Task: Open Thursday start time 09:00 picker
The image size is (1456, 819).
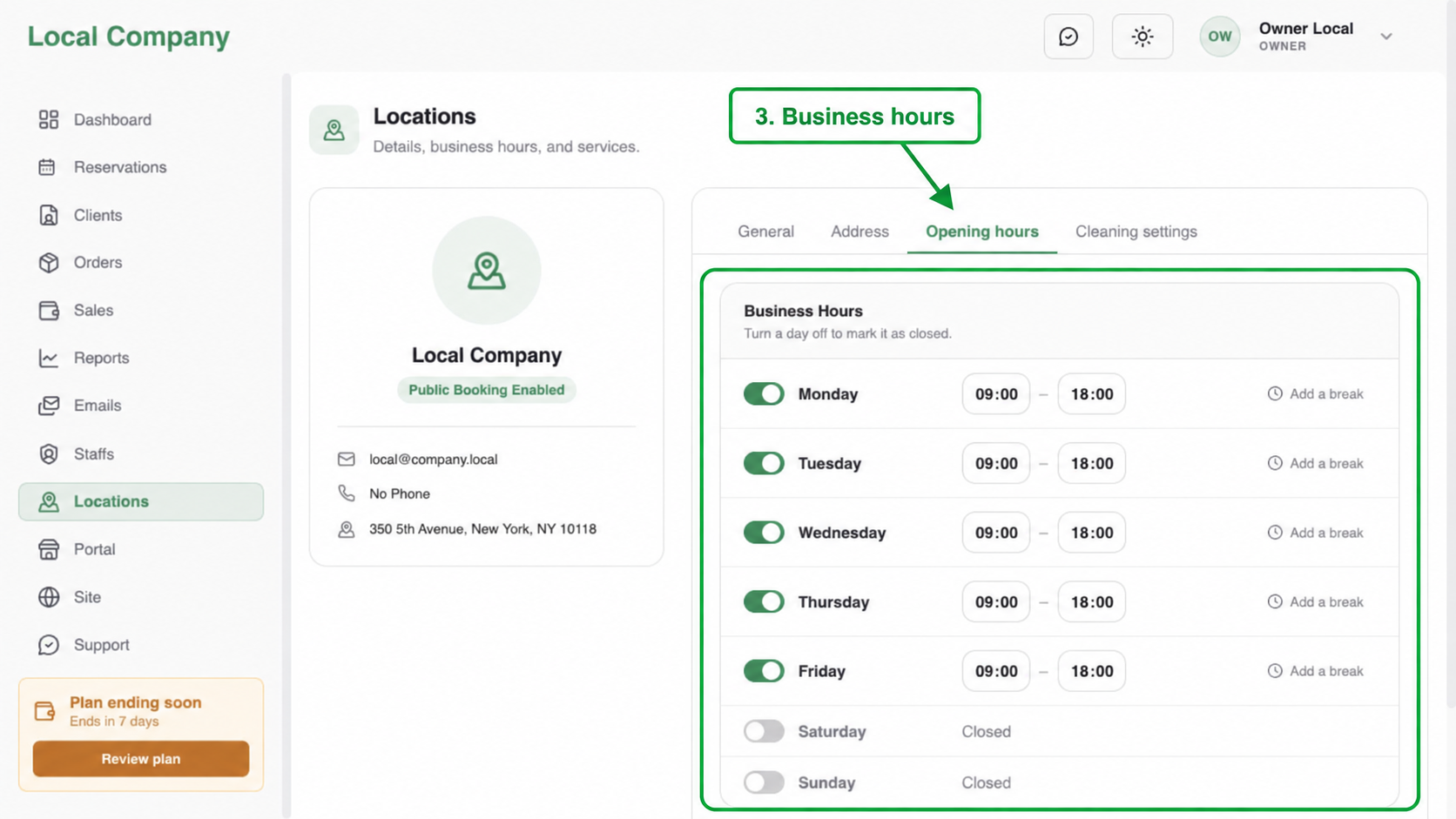Action: tap(996, 601)
